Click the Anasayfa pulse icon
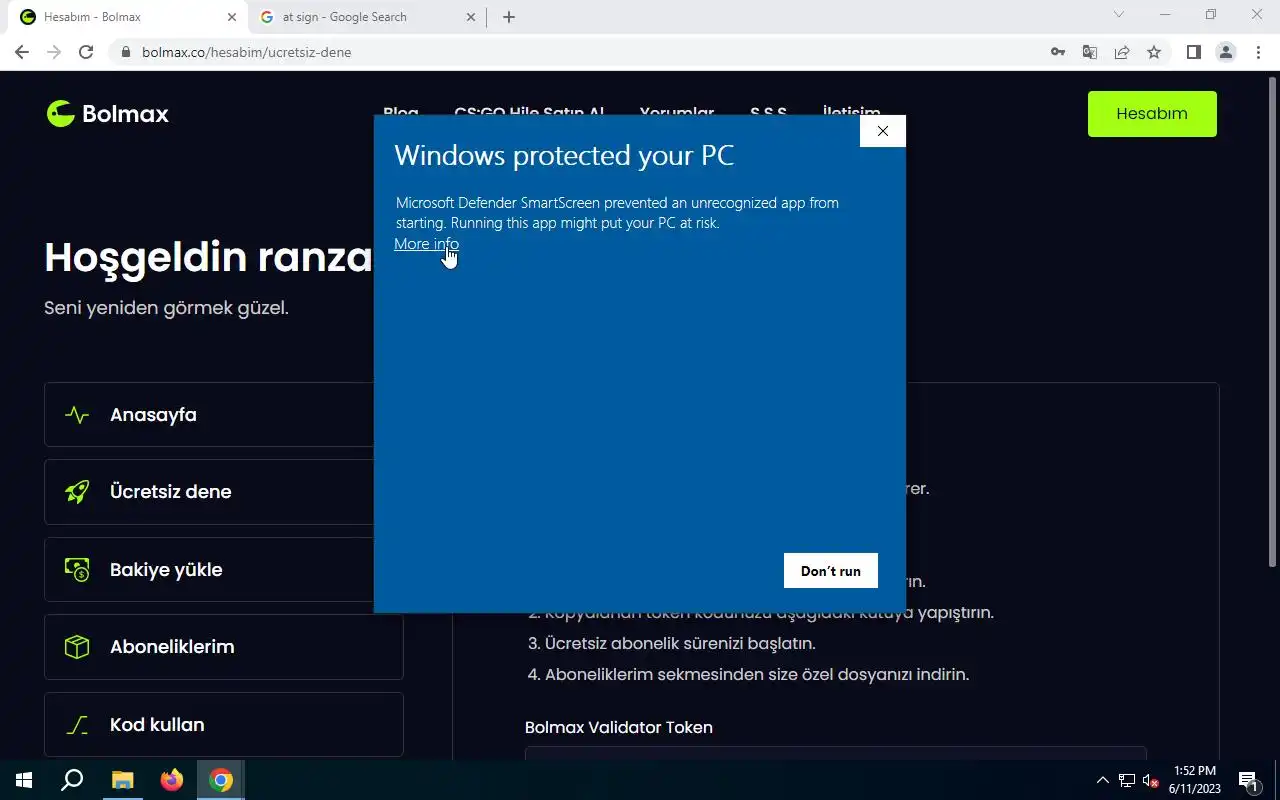The width and height of the screenshot is (1280, 800). [77, 415]
